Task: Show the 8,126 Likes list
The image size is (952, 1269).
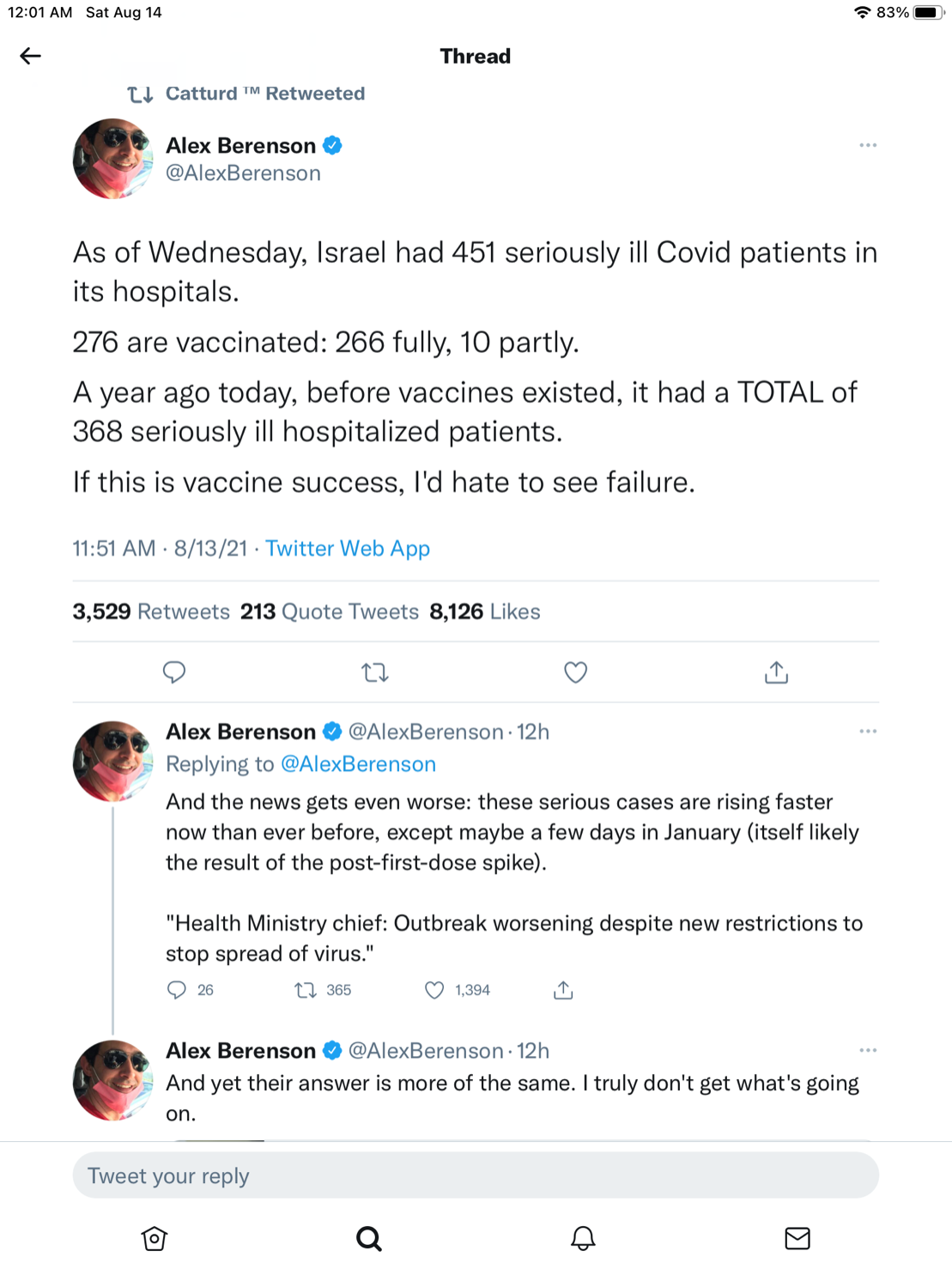Action: 485,611
